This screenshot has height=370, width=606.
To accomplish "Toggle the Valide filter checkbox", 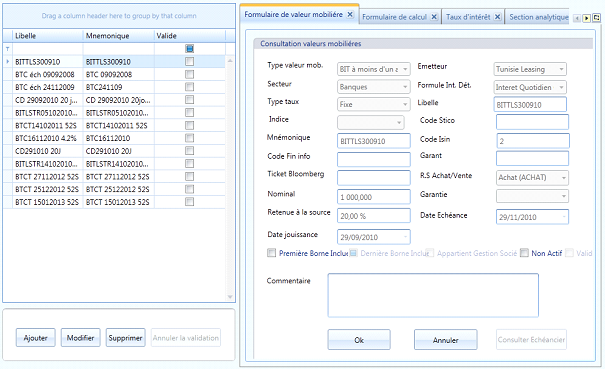I will (x=189, y=49).
